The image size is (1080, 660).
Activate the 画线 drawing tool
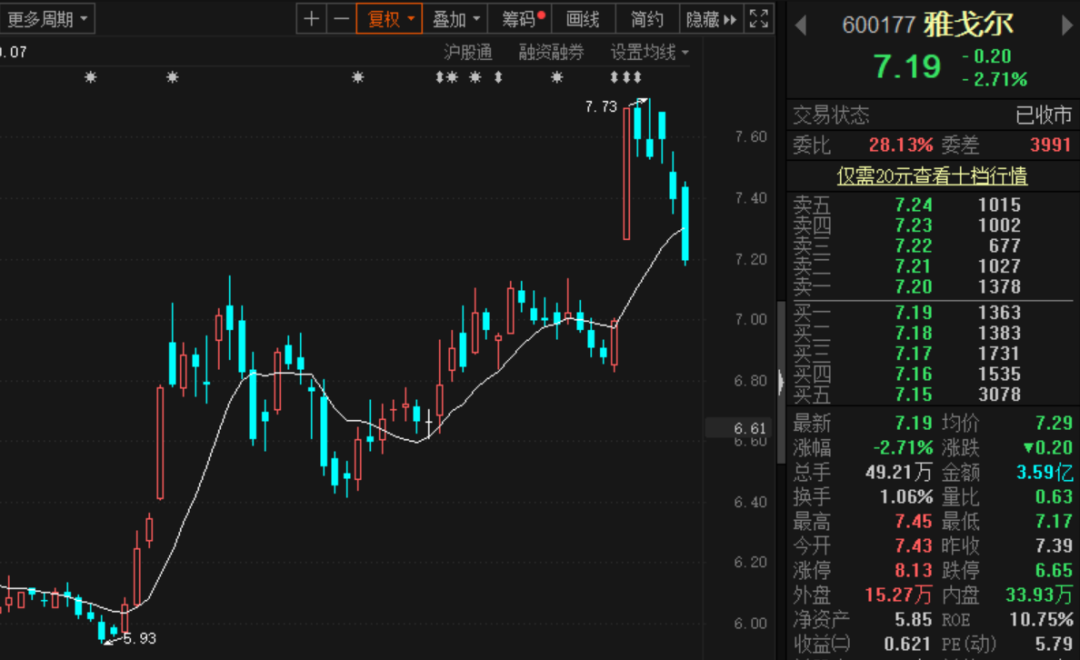tap(584, 18)
